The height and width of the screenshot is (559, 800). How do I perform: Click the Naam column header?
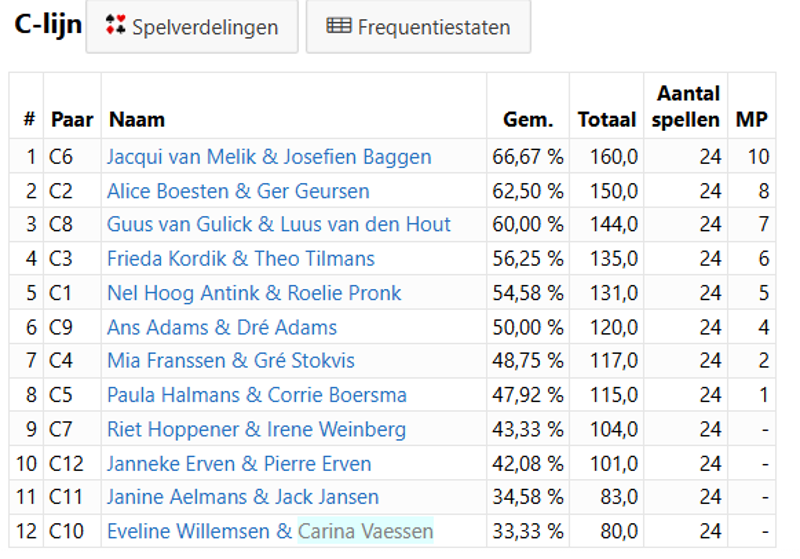pyautogui.click(x=137, y=120)
